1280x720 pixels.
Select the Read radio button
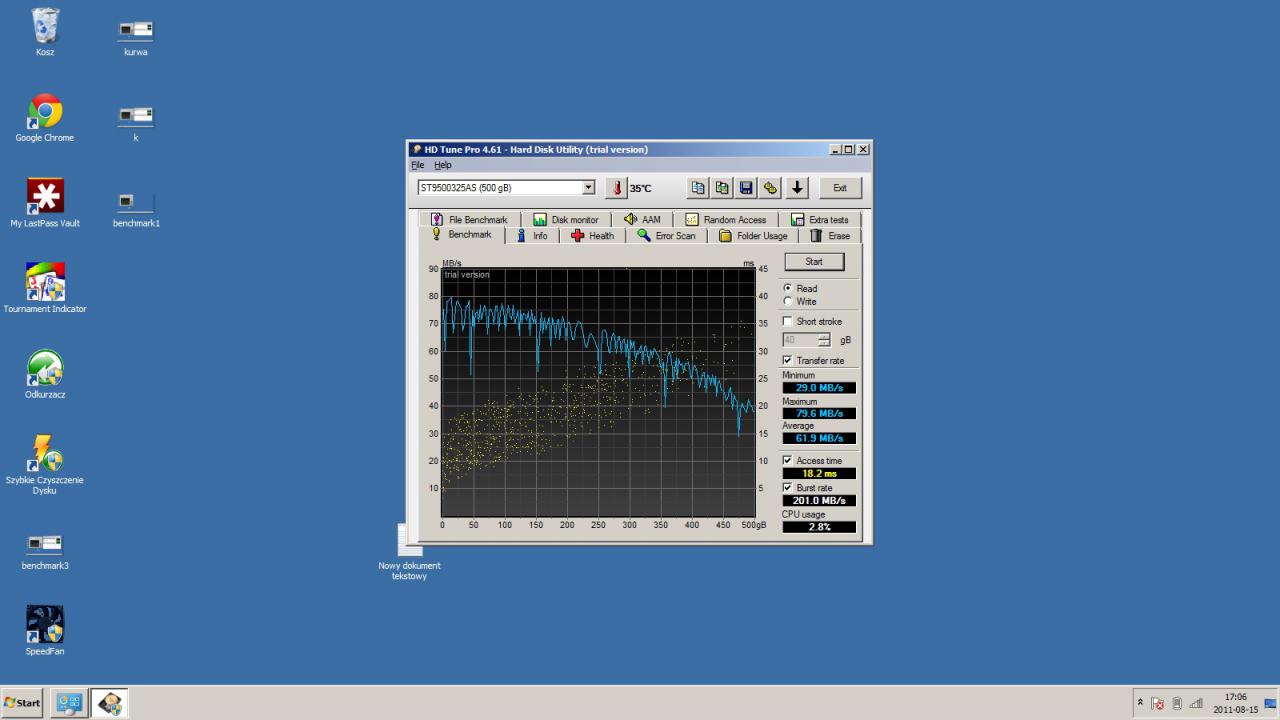click(x=788, y=288)
